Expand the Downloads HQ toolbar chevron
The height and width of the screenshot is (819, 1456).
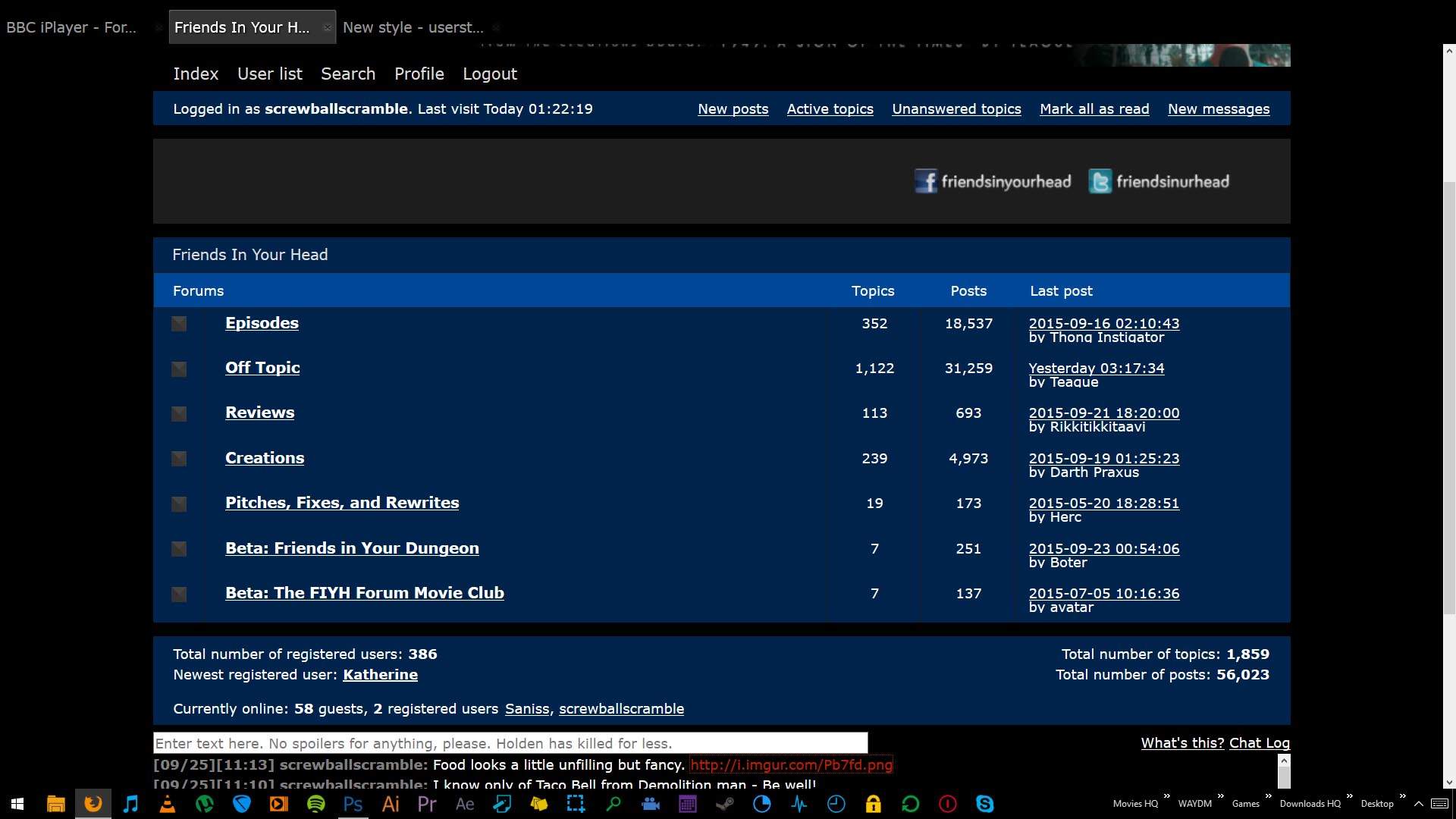click(1349, 796)
